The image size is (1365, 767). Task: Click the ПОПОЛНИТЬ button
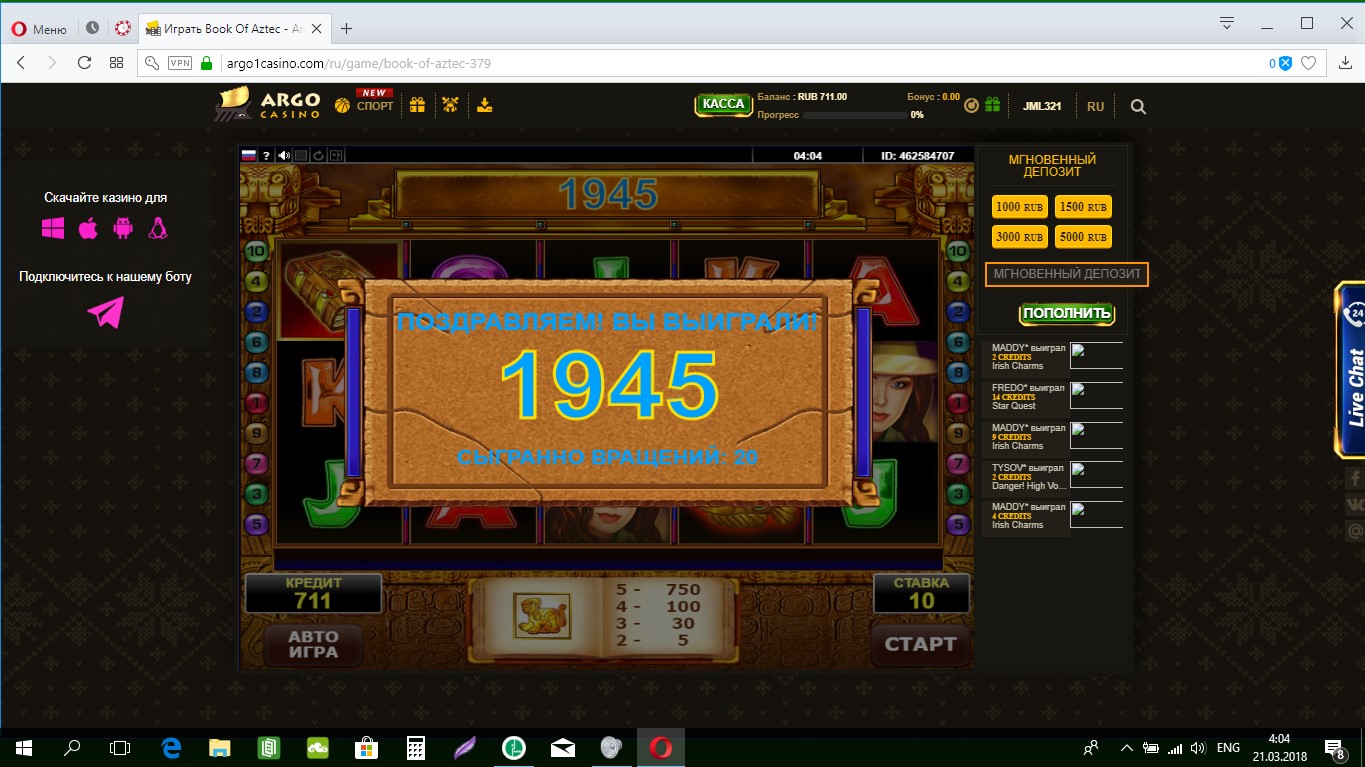1066,313
